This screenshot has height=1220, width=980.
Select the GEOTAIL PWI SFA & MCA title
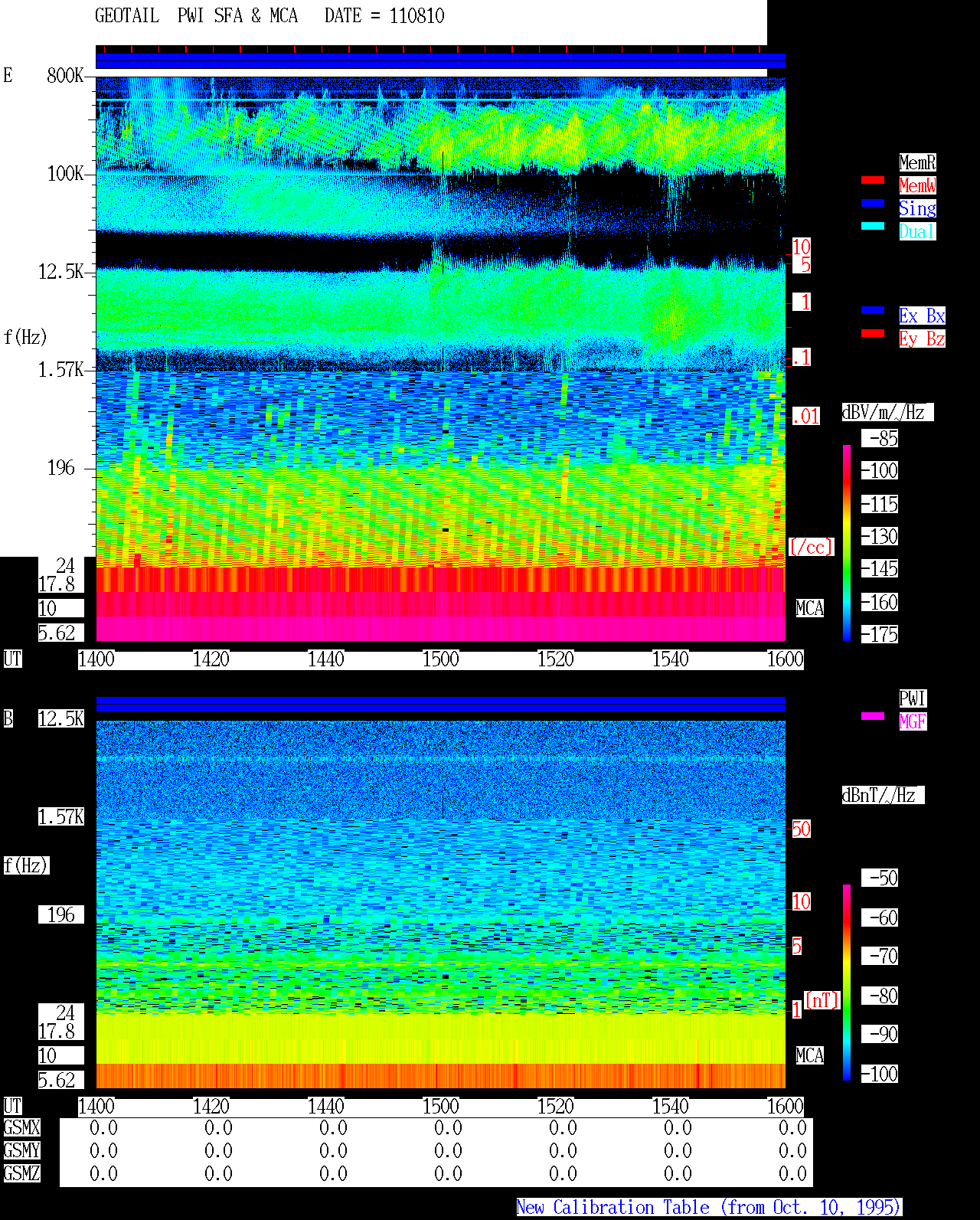pyautogui.click(x=196, y=16)
